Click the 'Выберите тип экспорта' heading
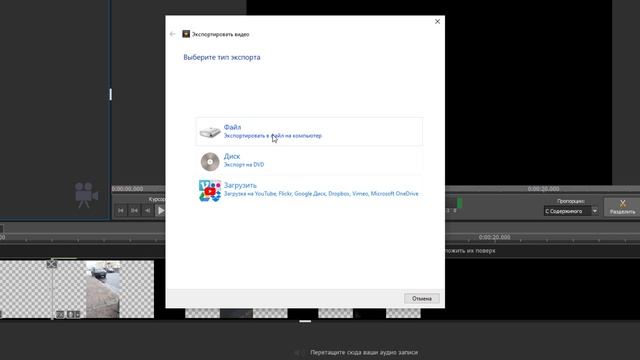This screenshot has height=360, width=640. click(222, 58)
